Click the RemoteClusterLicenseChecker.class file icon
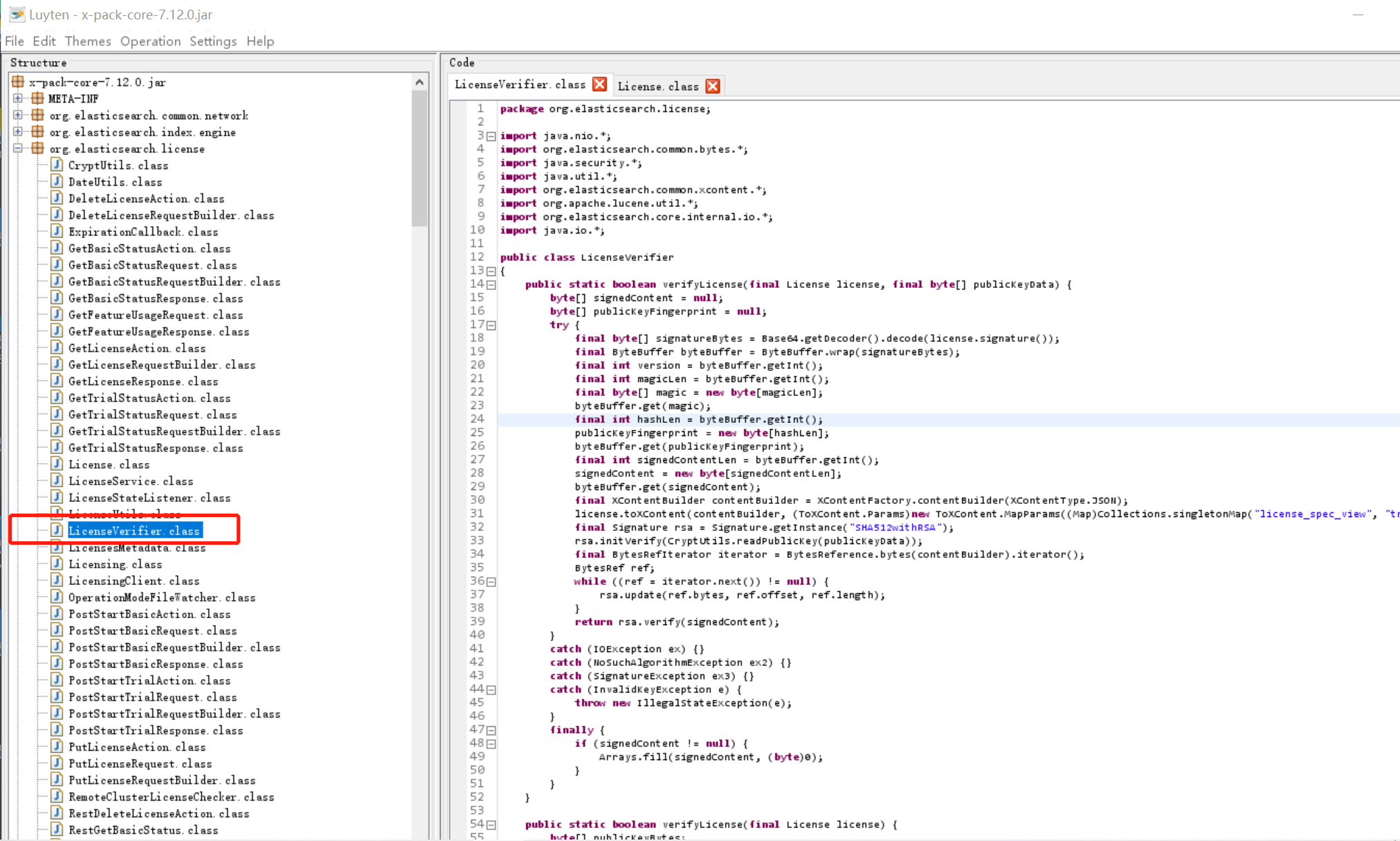This screenshot has width=1400, height=841. click(57, 796)
